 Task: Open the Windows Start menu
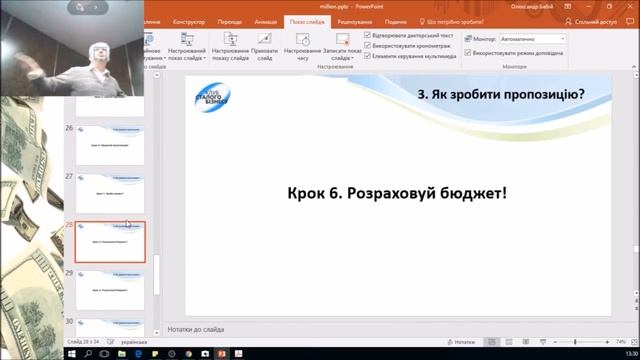click(x=72, y=353)
